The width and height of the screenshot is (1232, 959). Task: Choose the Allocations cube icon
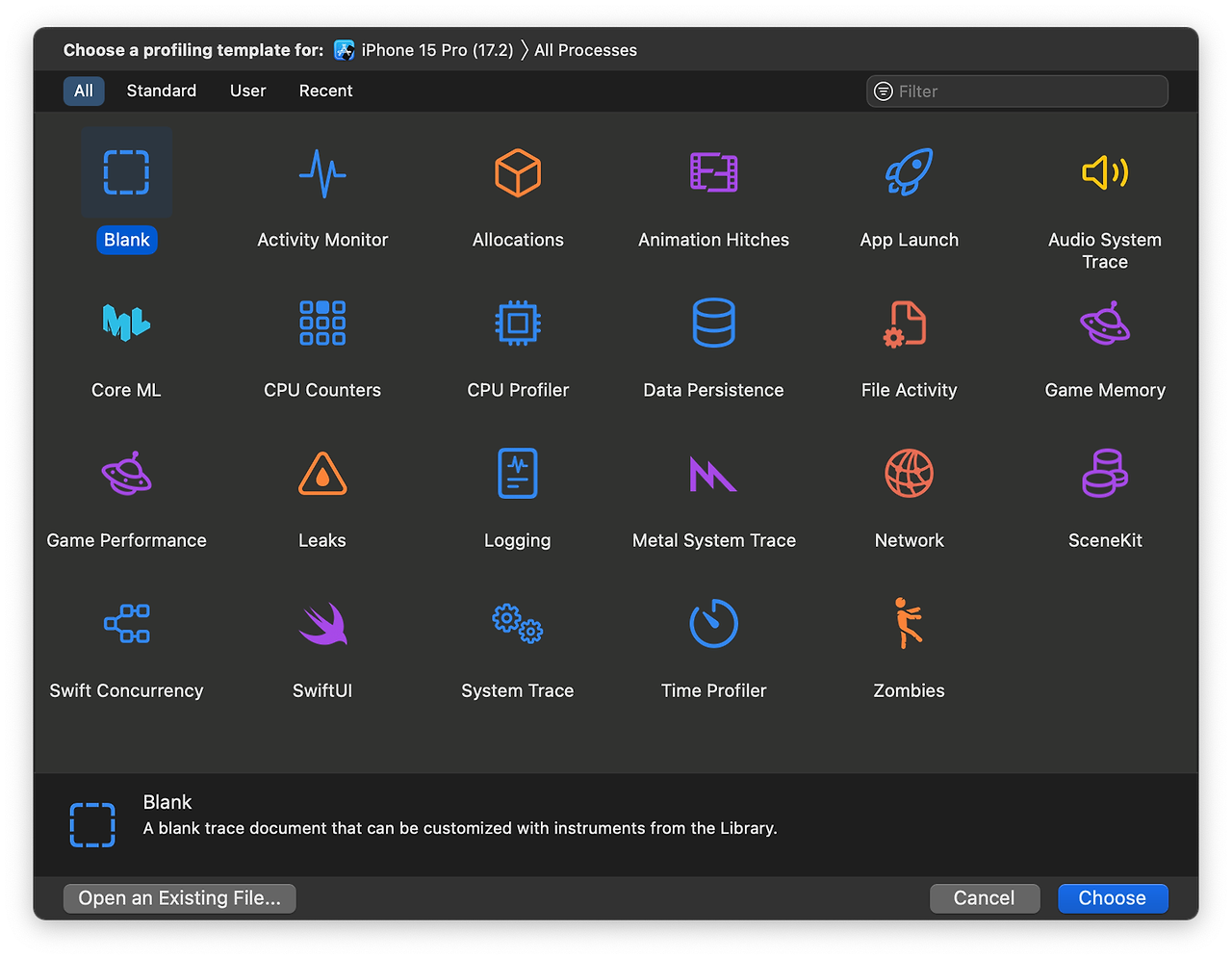518,172
